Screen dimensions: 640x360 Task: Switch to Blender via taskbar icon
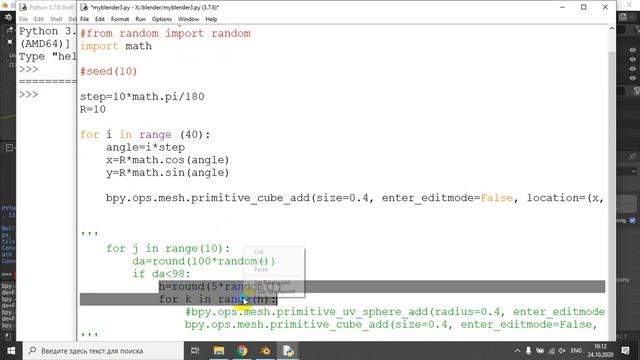point(265,351)
